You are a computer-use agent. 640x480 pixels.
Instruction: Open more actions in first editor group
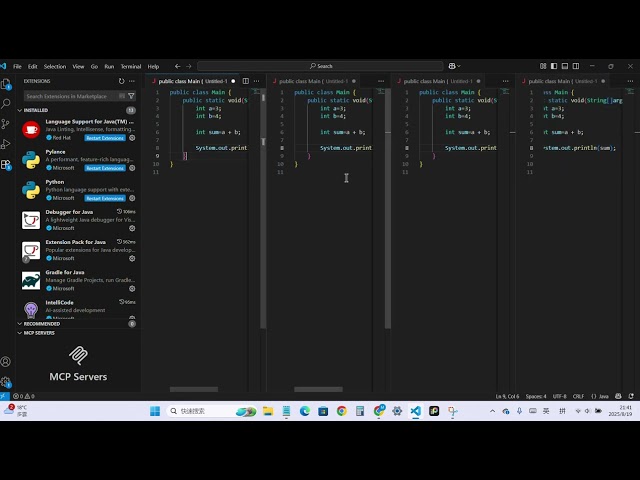point(256,81)
